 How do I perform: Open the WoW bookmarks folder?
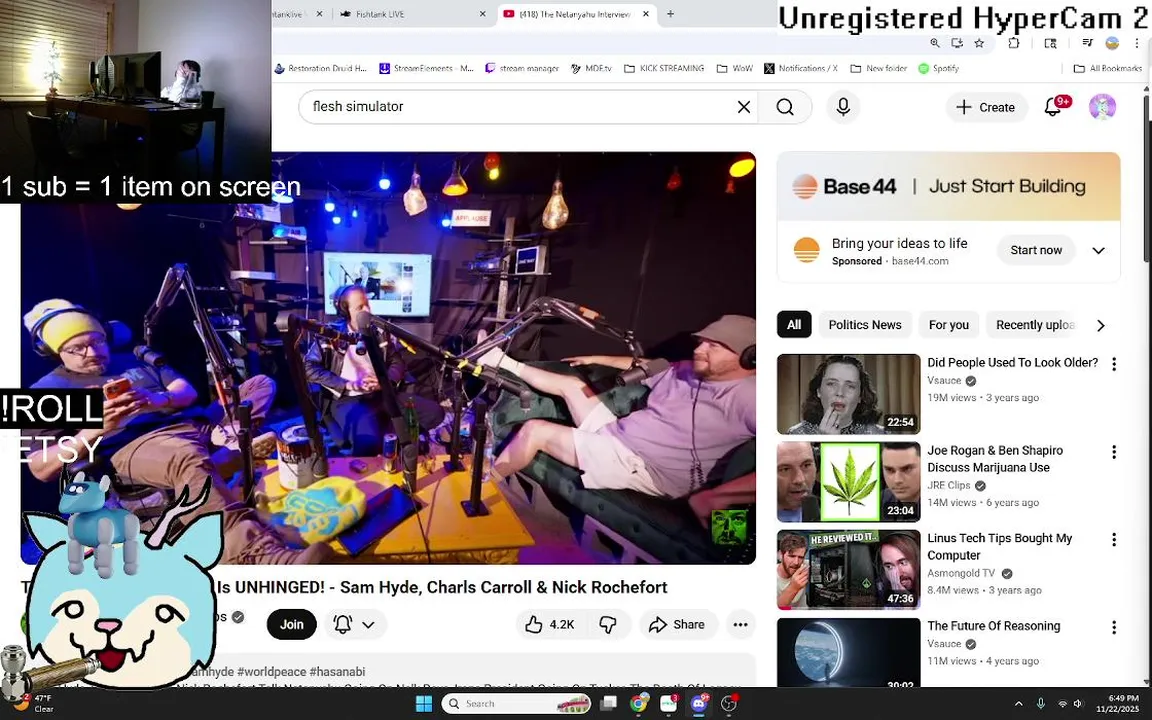click(x=735, y=68)
